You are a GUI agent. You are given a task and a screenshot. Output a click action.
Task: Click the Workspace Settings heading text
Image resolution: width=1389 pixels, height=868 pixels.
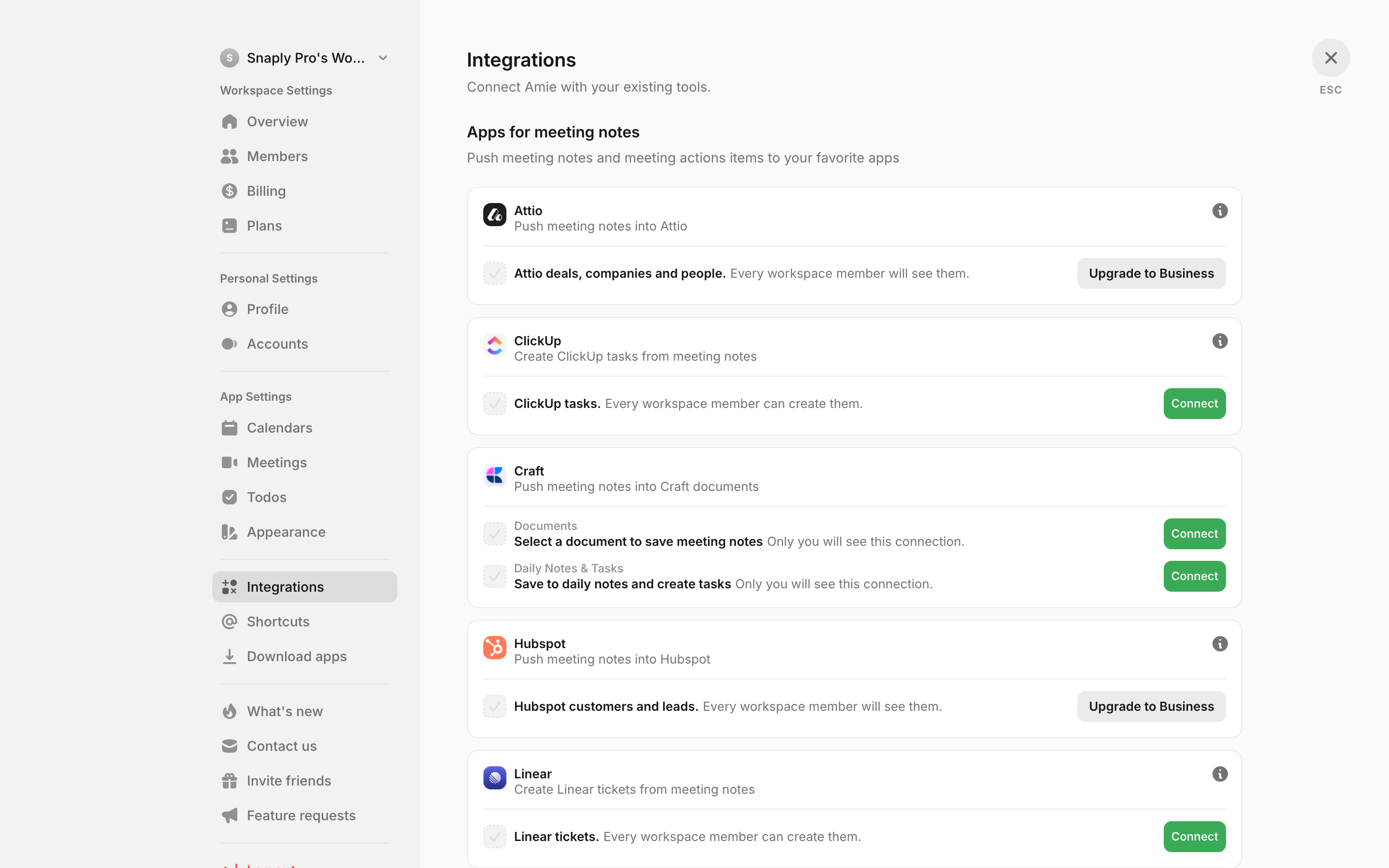coord(276,91)
